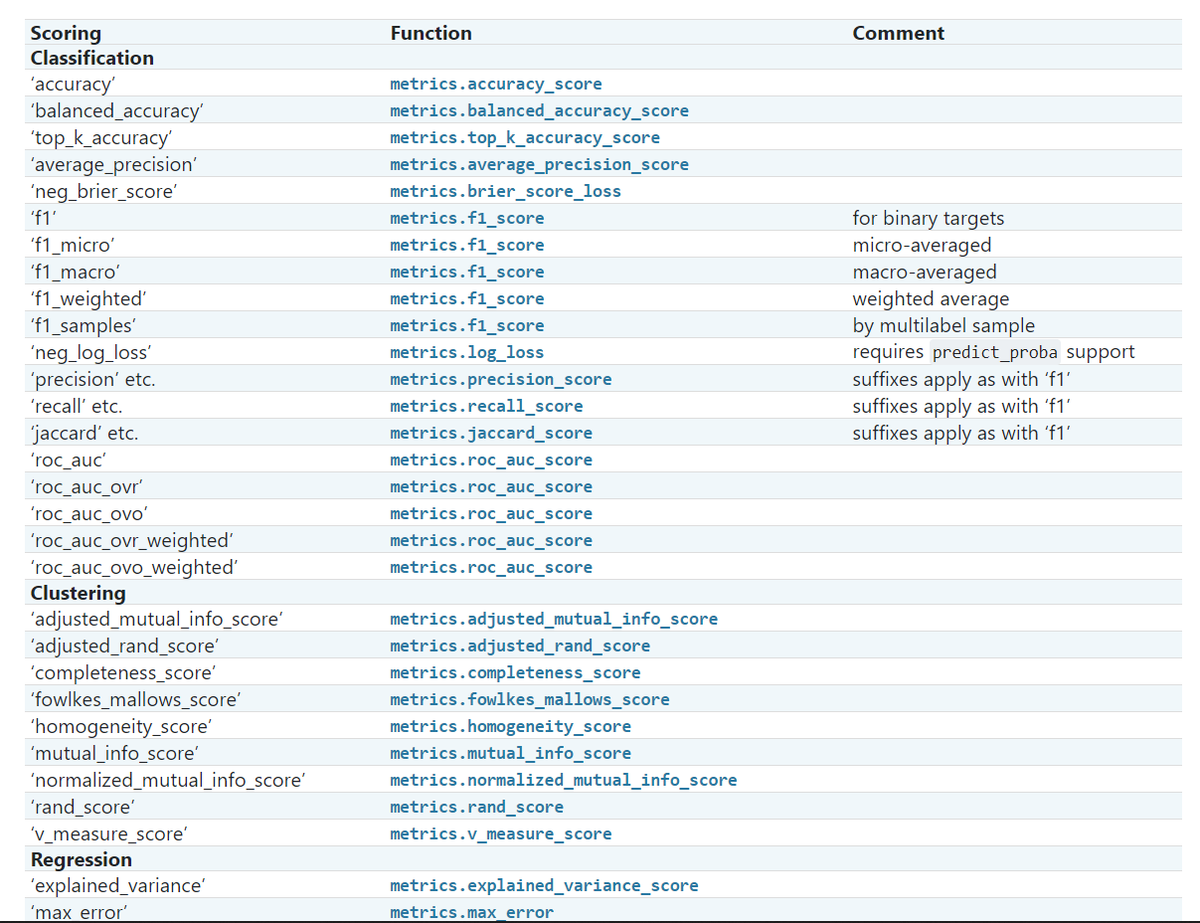
Task: Open metrics.roc_auc_score link in 'roc_auc_ovr' row
Action: point(491,487)
